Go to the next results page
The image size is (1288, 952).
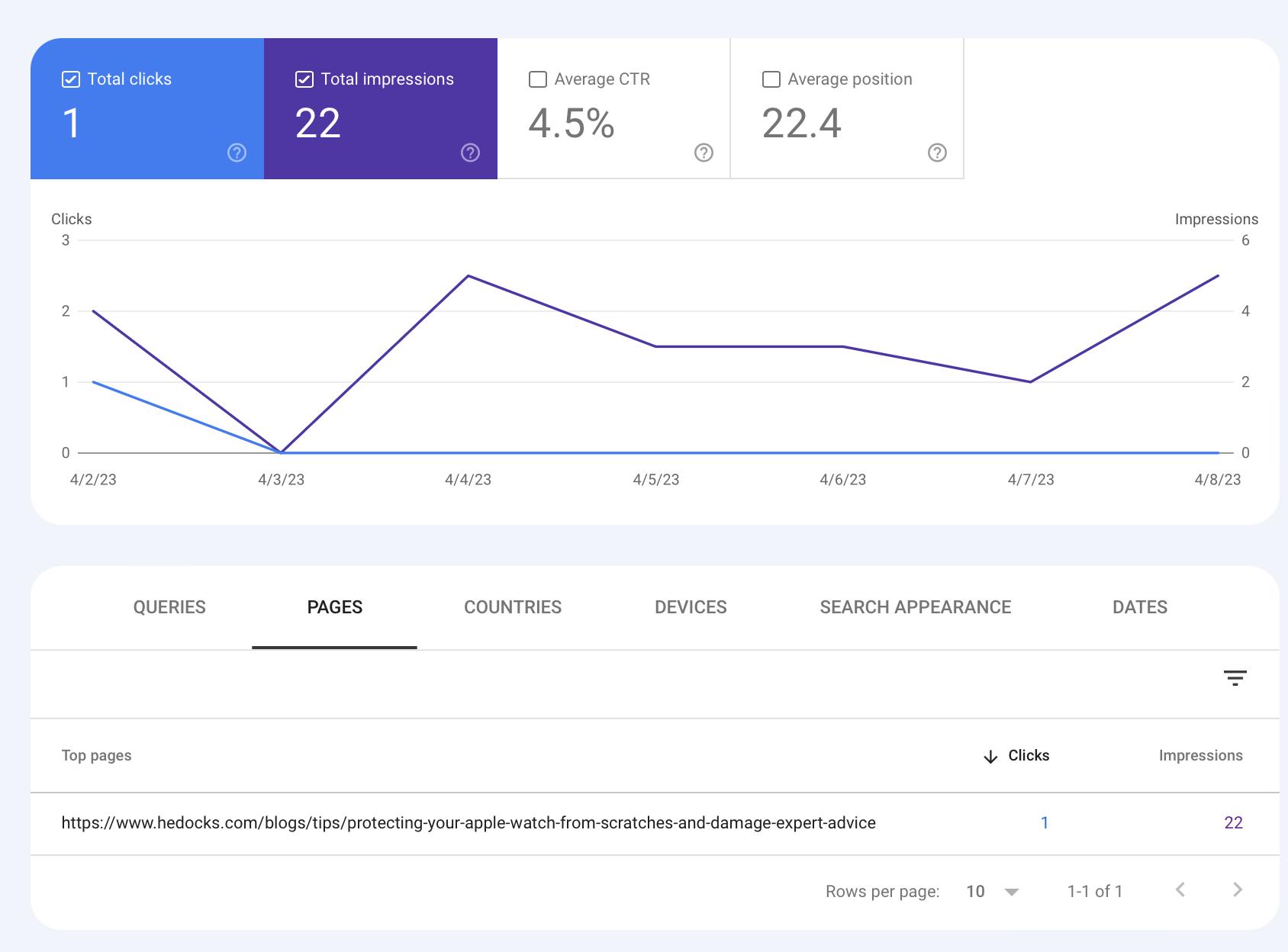1237,890
